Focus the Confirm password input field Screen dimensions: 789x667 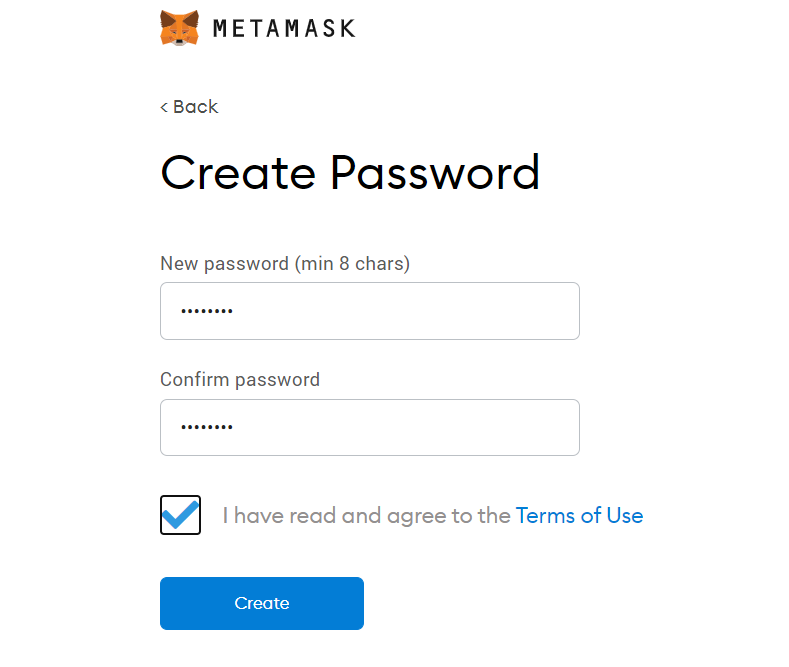(370, 428)
